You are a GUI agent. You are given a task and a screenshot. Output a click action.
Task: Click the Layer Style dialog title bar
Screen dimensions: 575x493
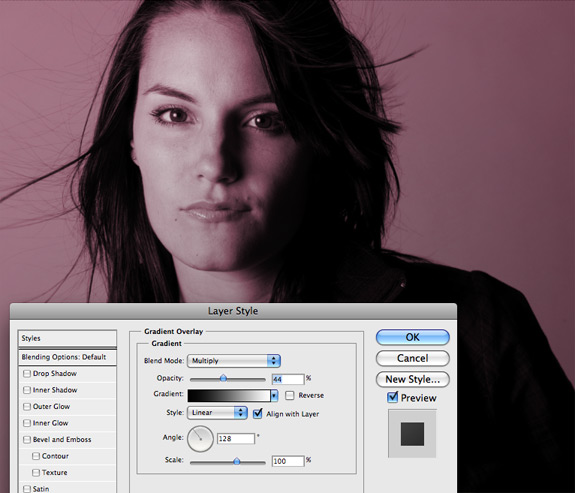pyautogui.click(x=233, y=311)
